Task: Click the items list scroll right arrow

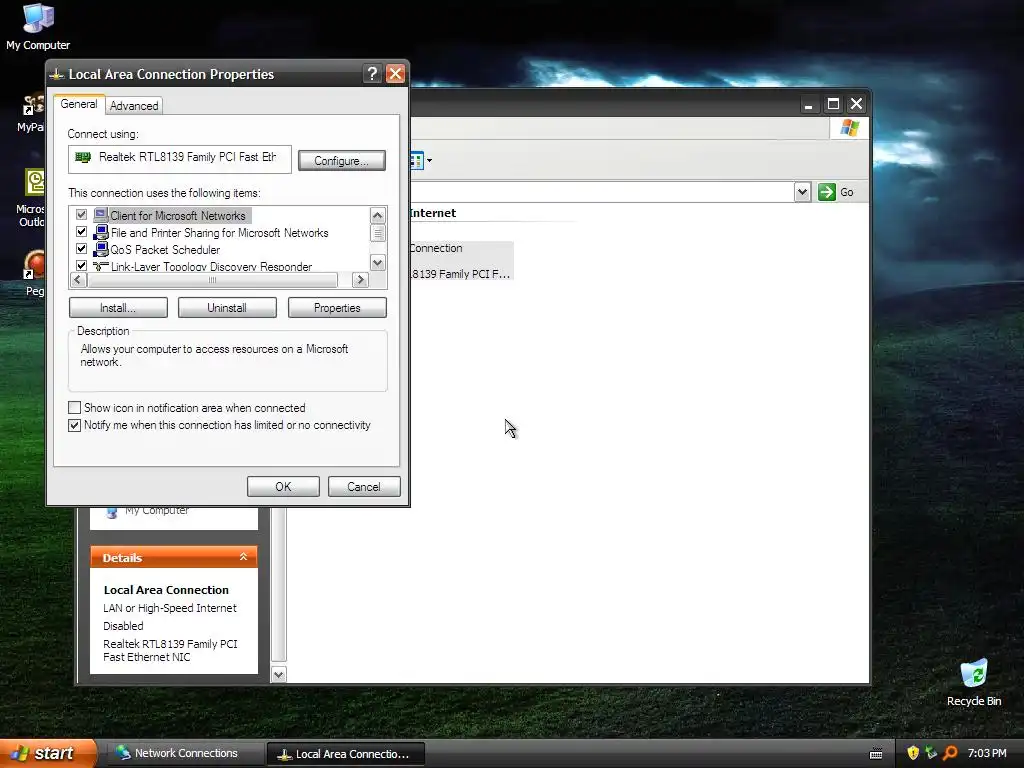Action: (360, 280)
